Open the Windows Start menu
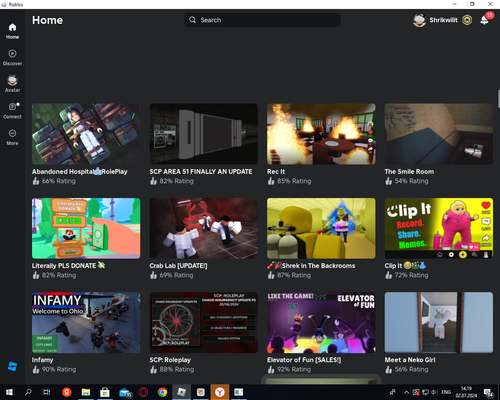 pyautogui.click(x=9, y=392)
